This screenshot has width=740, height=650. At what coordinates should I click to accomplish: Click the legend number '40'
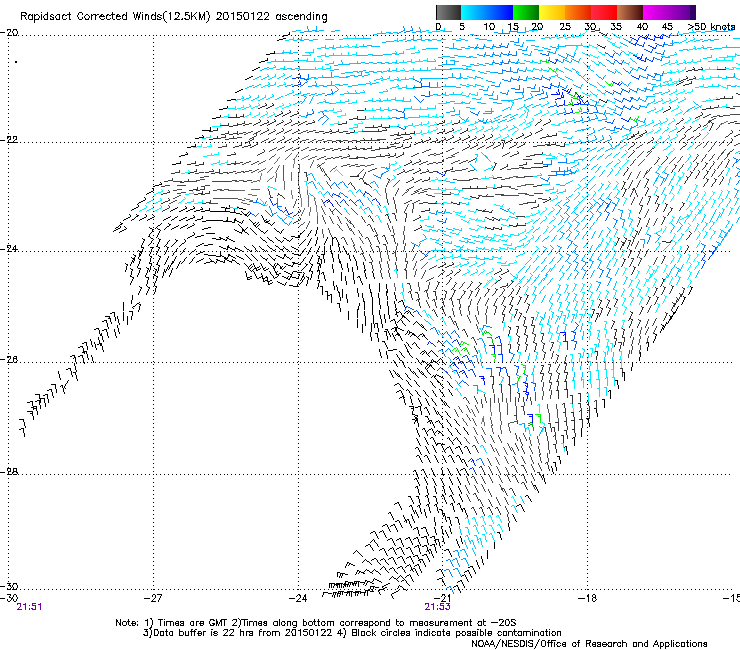(x=642, y=27)
